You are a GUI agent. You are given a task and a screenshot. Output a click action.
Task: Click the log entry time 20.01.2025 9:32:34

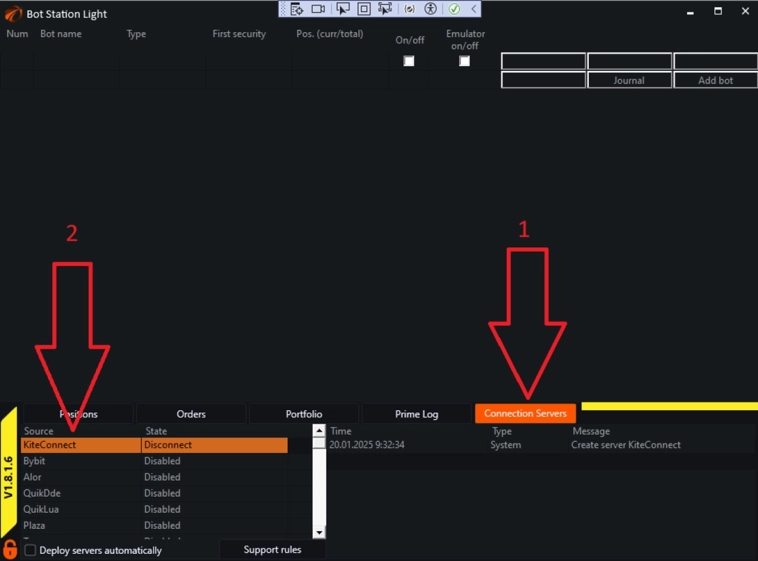click(x=367, y=445)
